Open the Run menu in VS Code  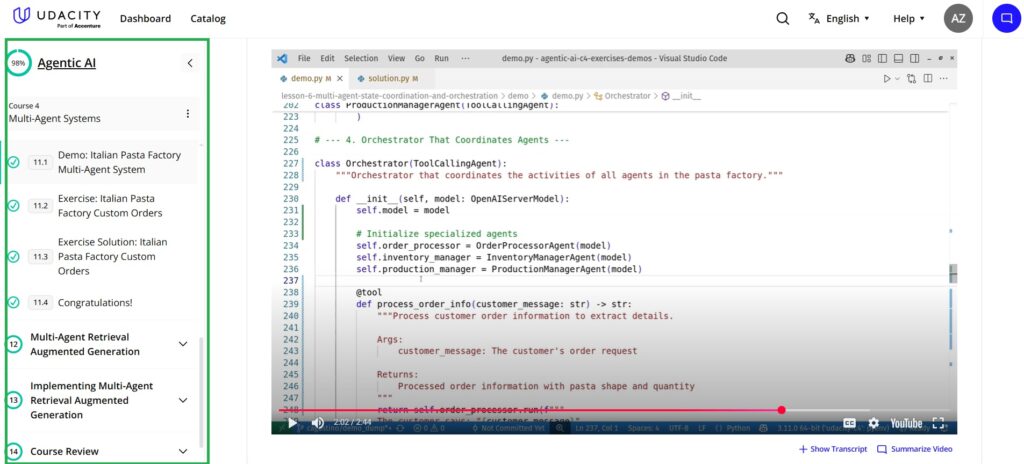click(441, 58)
